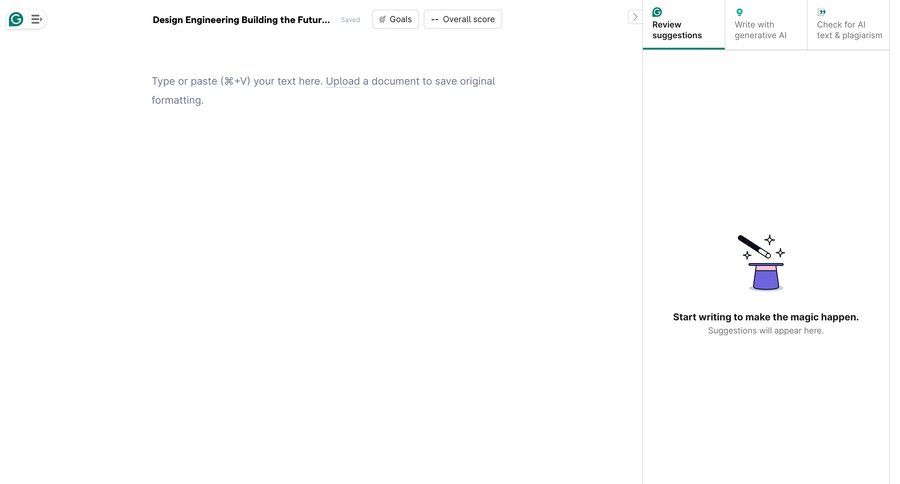
Task: Collapse the suggestions panel with chevron
Action: click(x=634, y=17)
